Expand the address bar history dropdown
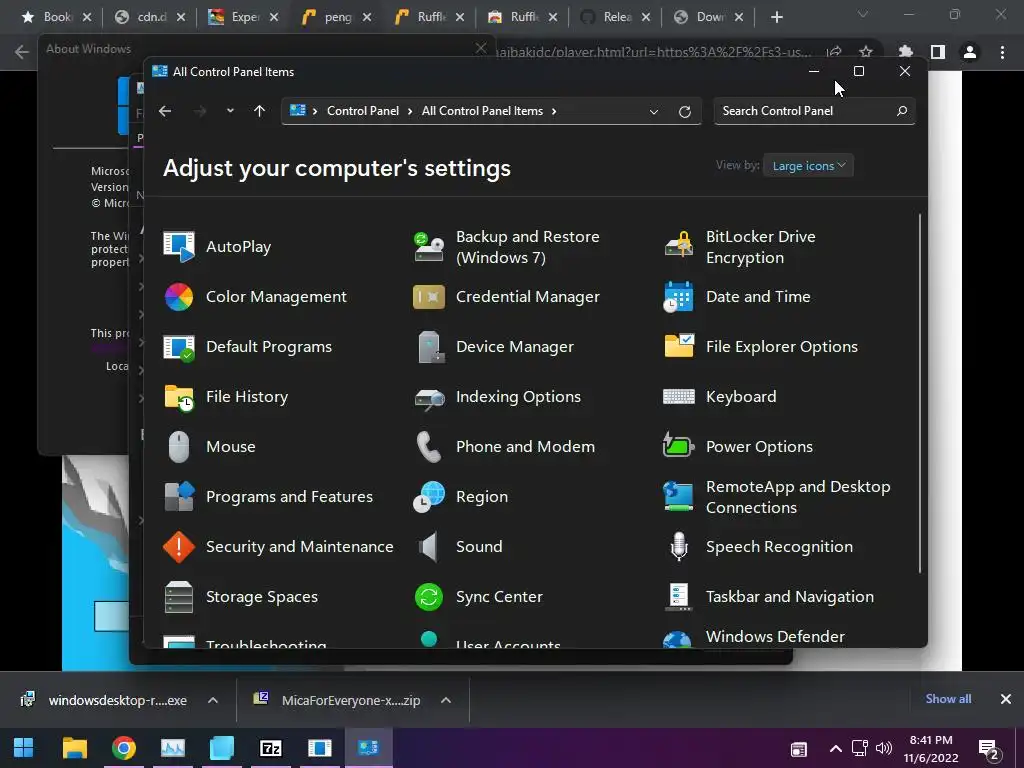This screenshot has width=1024, height=768. (654, 112)
